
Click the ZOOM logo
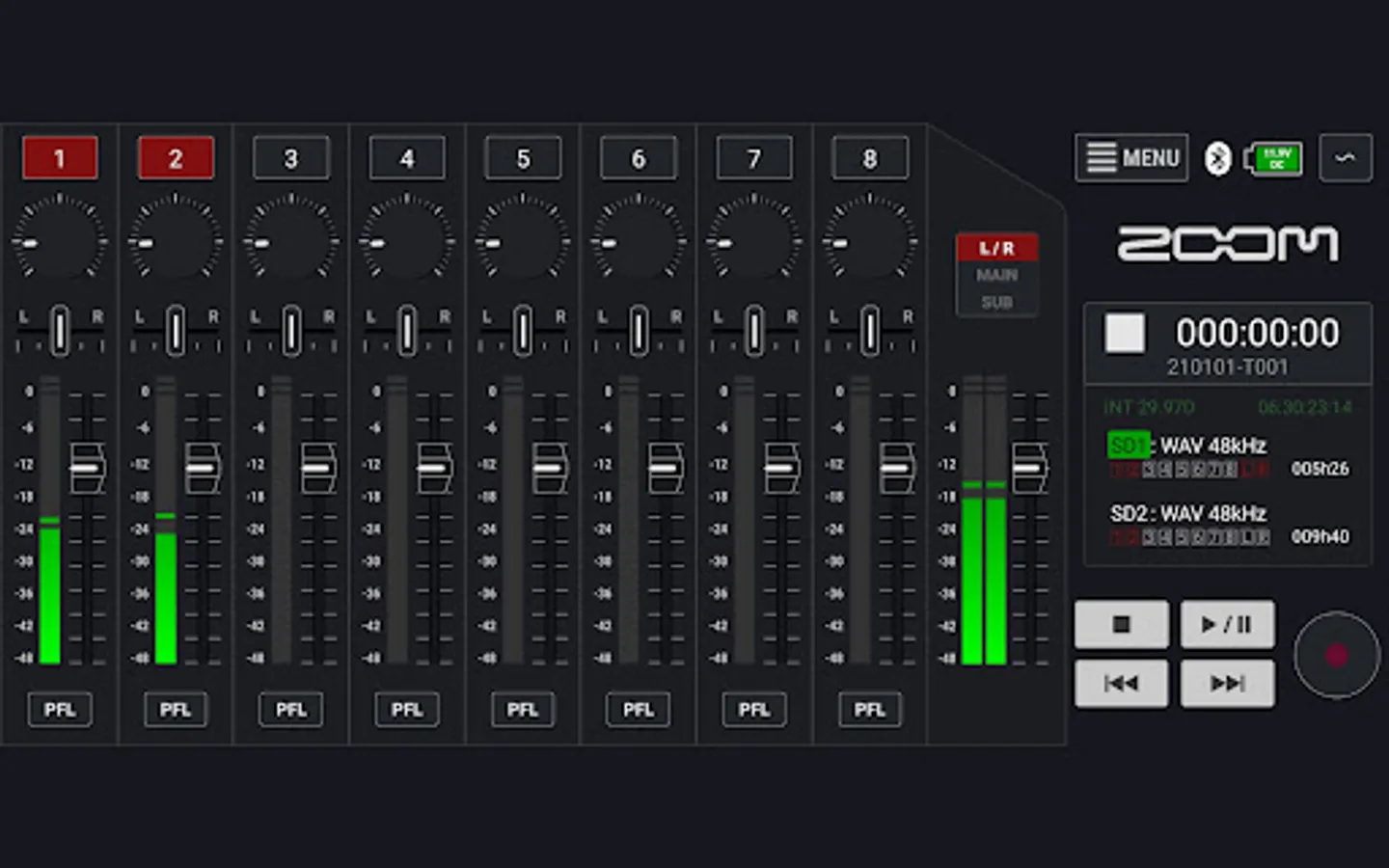tap(1227, 244)
